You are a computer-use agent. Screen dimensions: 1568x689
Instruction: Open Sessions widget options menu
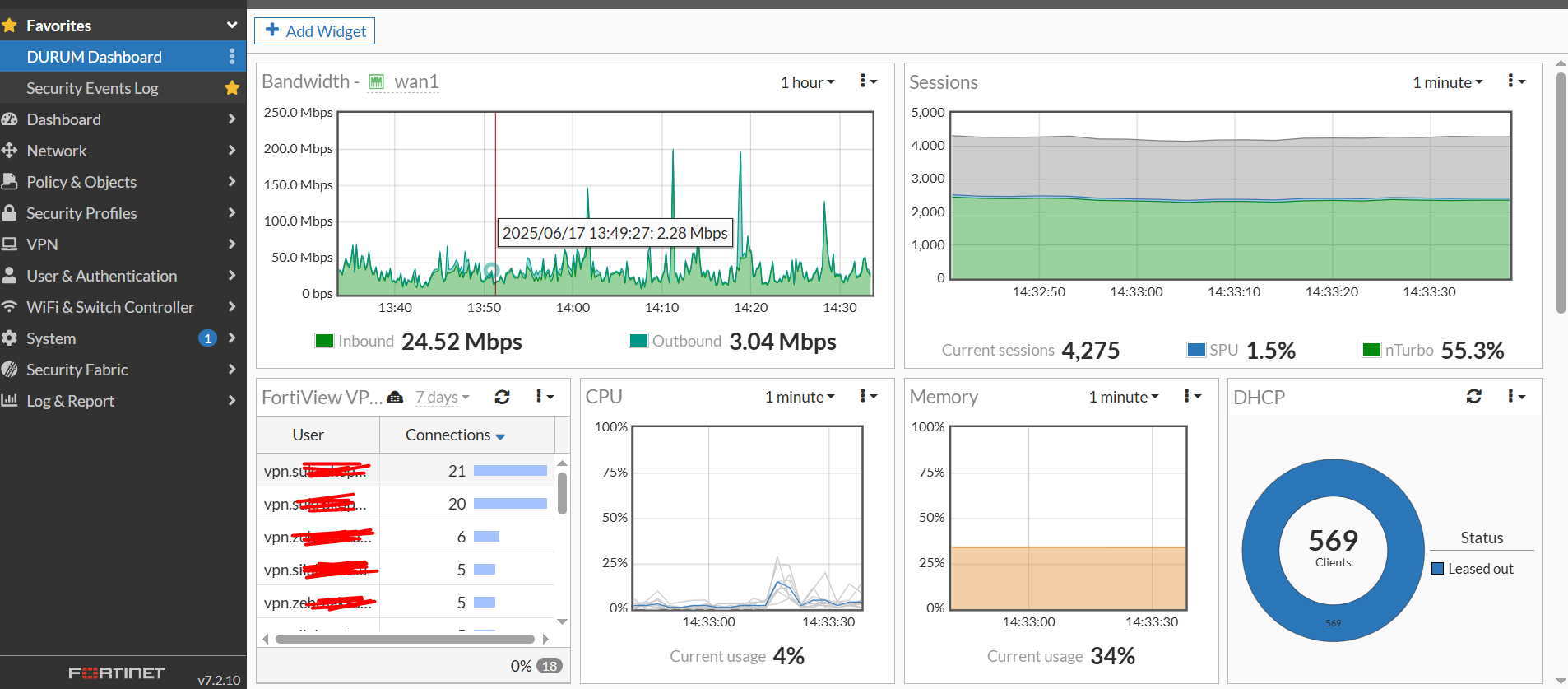point(1516,81)
